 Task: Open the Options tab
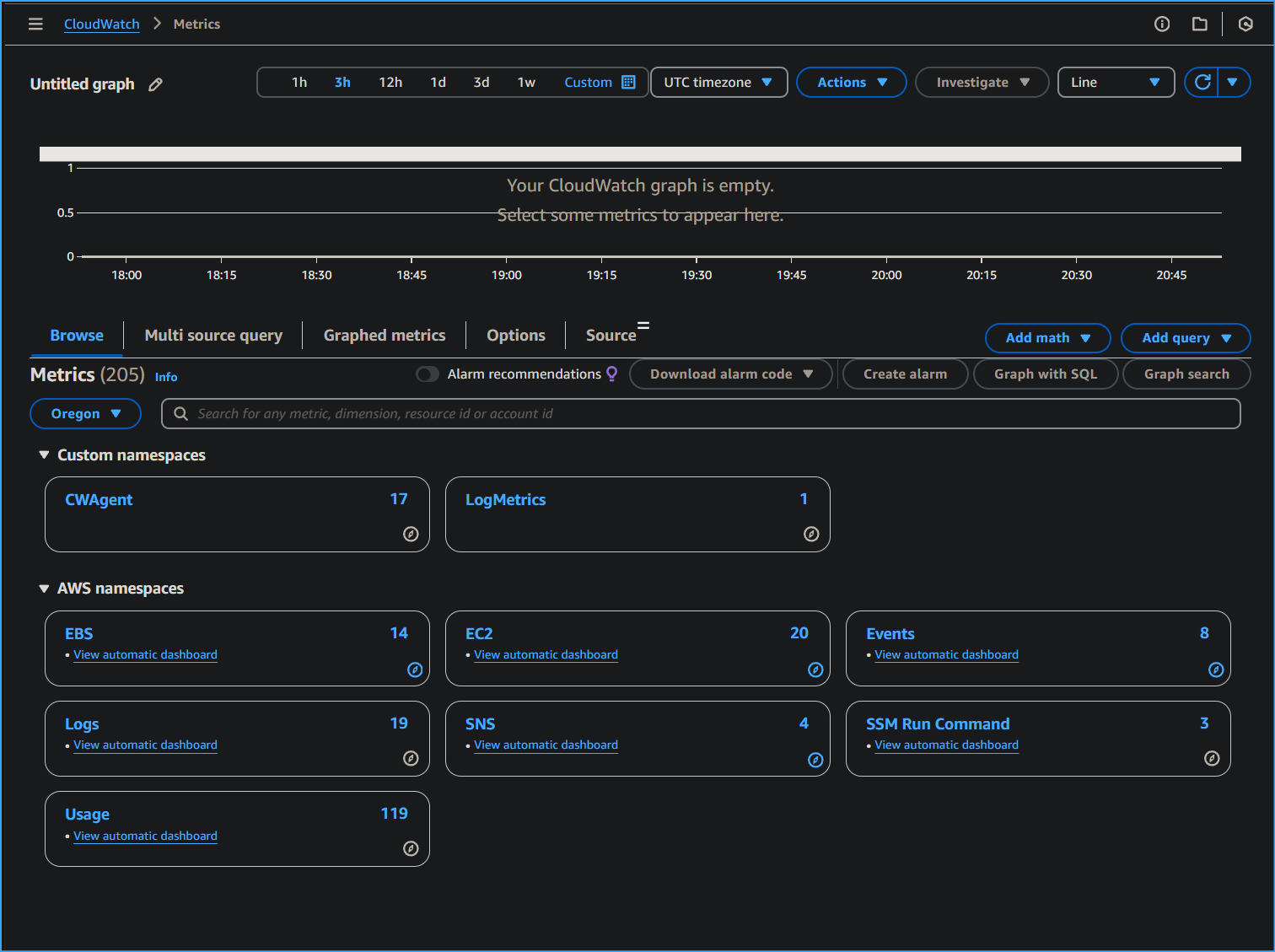coord(515,335)
